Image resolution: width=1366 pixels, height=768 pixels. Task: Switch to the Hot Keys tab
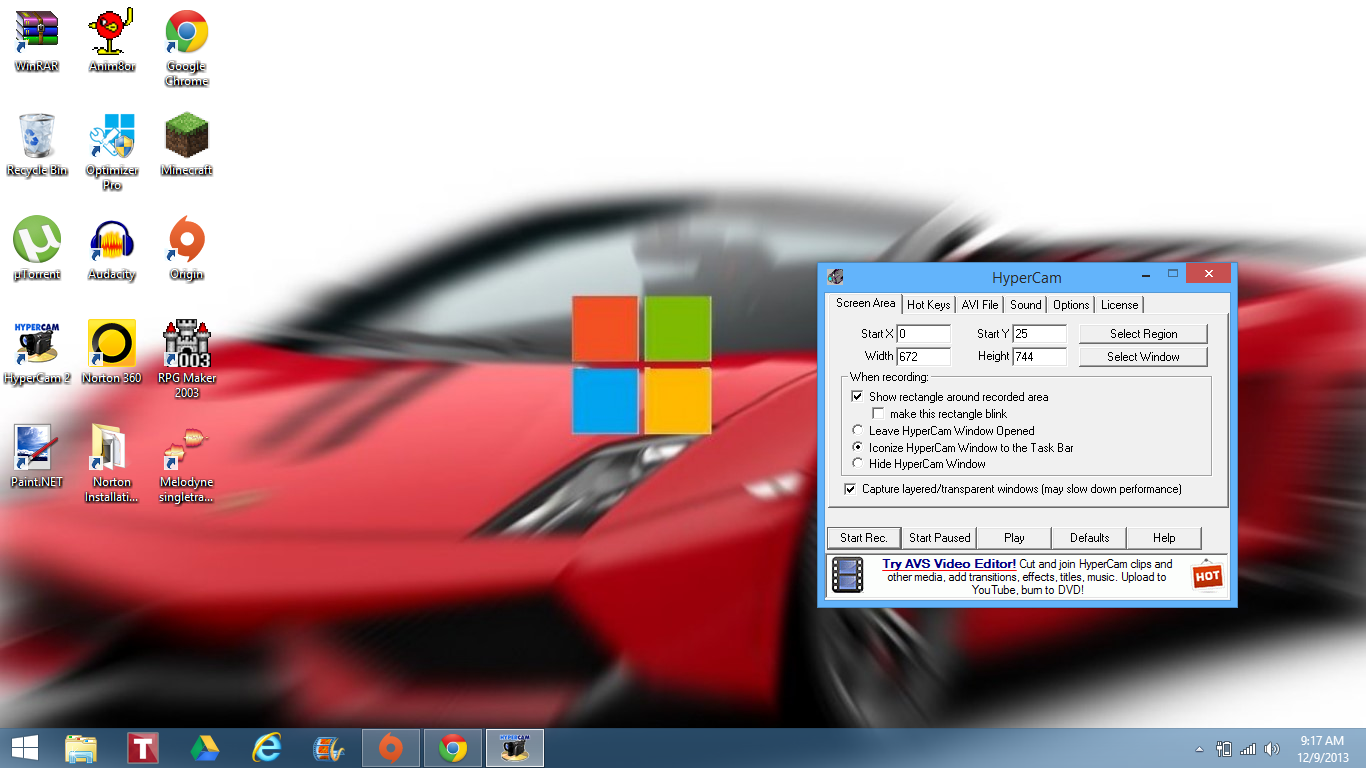click(x=929, y=305)
